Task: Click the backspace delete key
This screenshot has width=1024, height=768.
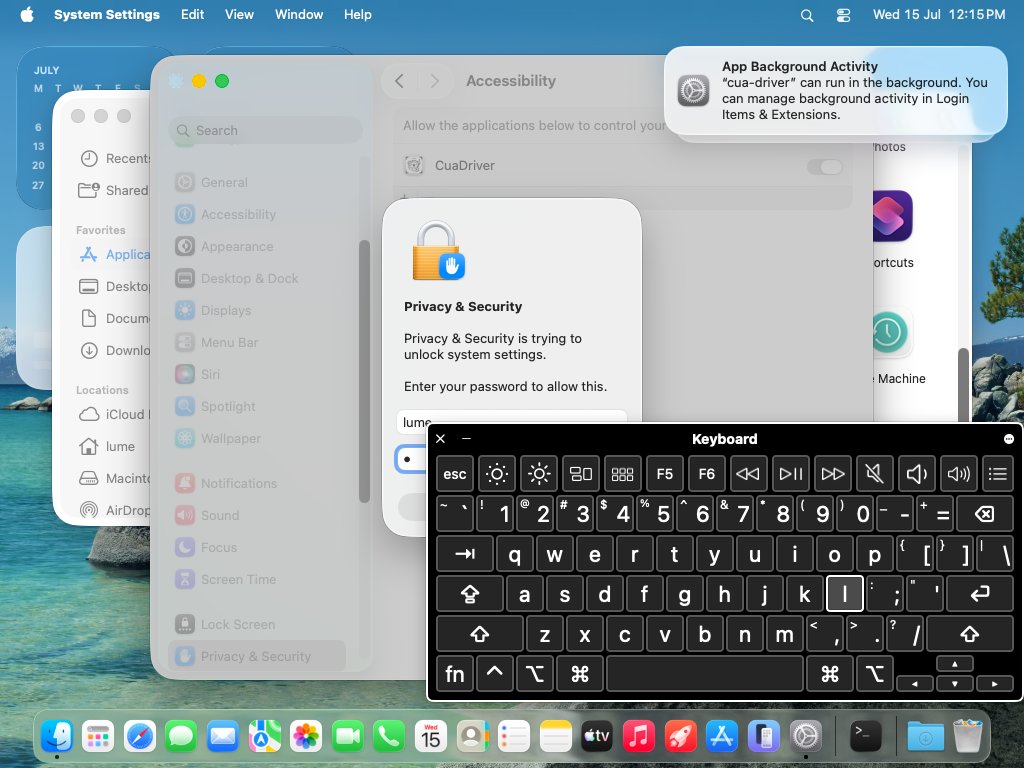Action: 984,514
